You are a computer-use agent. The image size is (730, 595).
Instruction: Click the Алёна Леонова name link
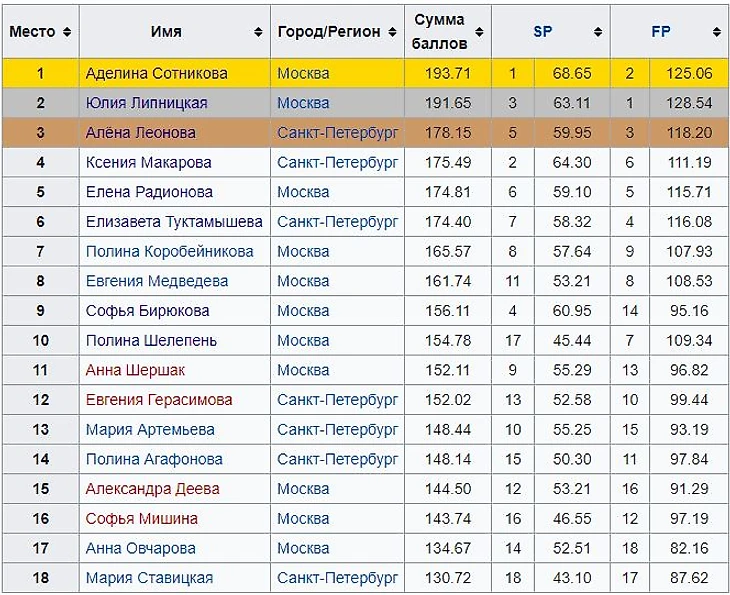coord(140,133)
